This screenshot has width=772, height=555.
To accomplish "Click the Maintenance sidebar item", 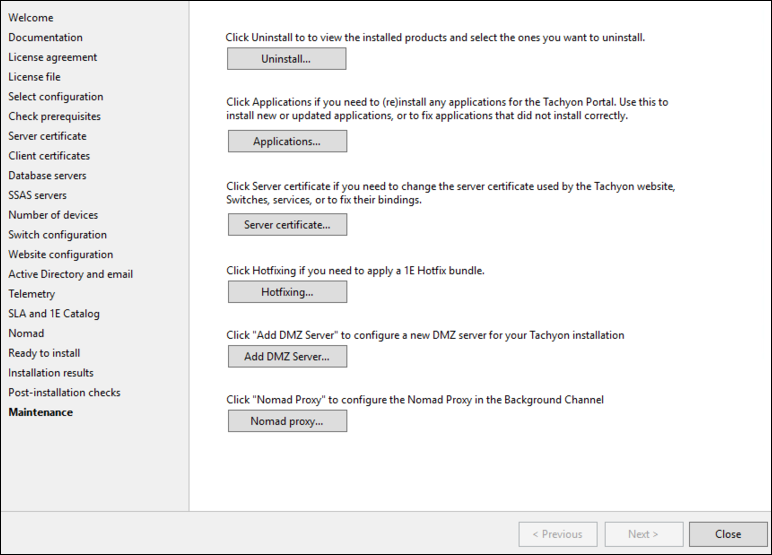I will 40,412.
